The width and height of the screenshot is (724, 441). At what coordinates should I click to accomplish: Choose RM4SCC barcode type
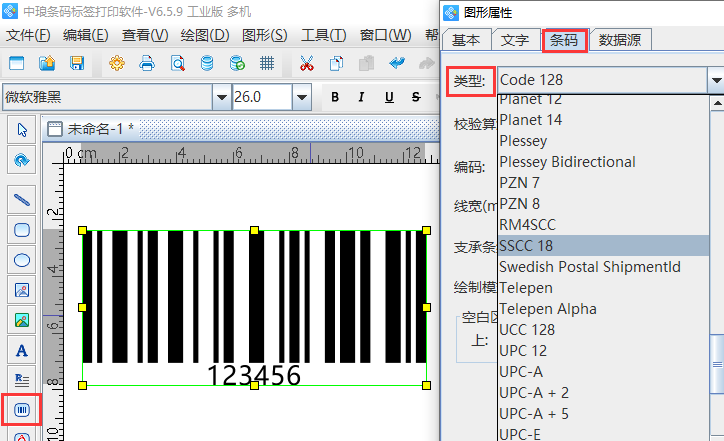(x=603, y=225)
